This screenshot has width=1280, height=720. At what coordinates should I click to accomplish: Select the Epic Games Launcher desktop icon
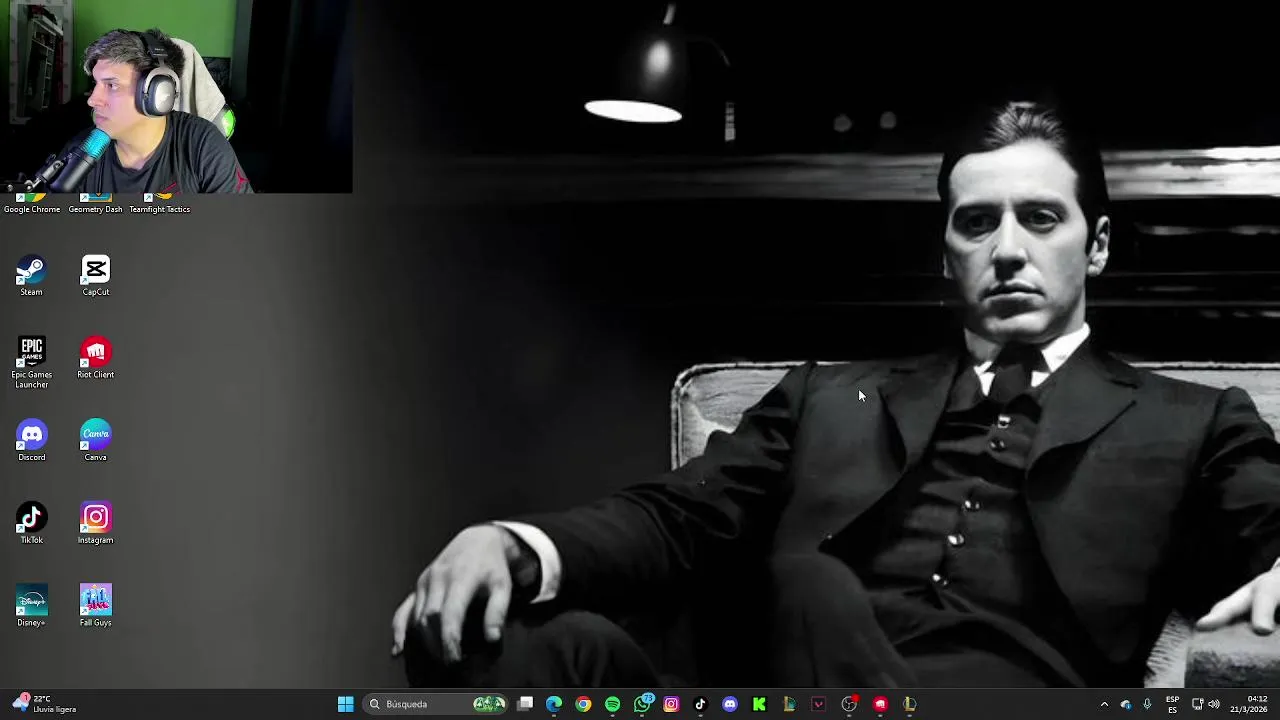[x=31, y=363]
